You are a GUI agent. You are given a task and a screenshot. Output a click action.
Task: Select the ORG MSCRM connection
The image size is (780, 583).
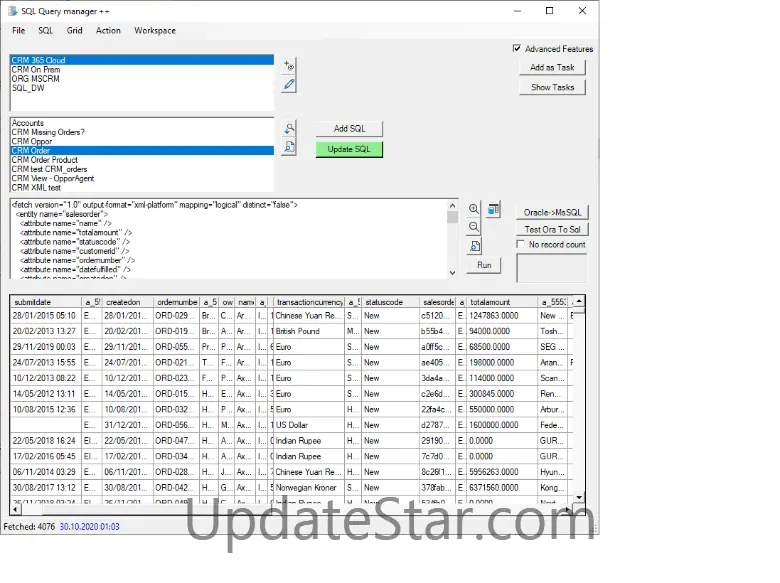(x=142, y=79)
